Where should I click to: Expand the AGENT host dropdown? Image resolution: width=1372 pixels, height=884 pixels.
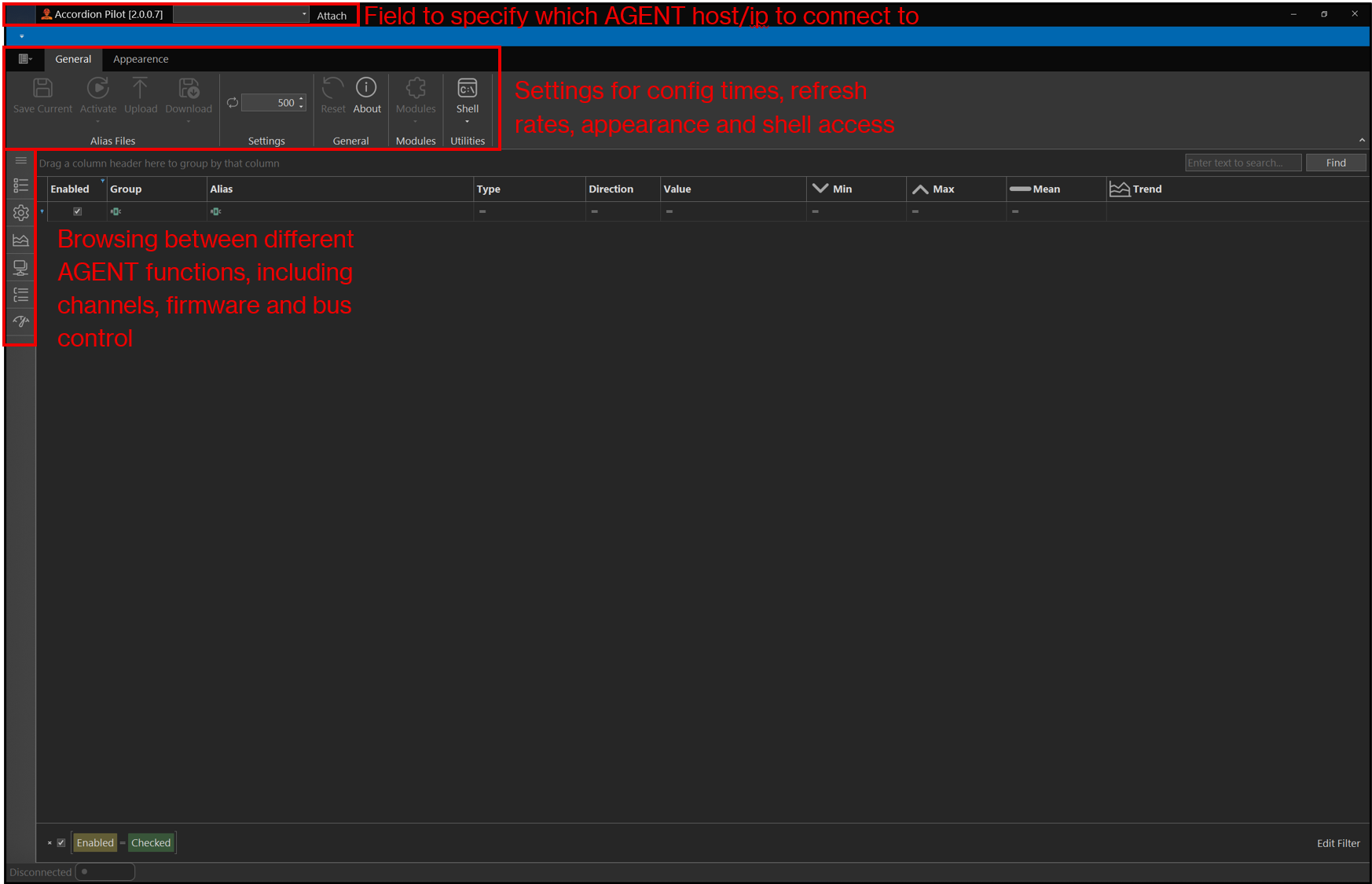click(x=304, y=14)
